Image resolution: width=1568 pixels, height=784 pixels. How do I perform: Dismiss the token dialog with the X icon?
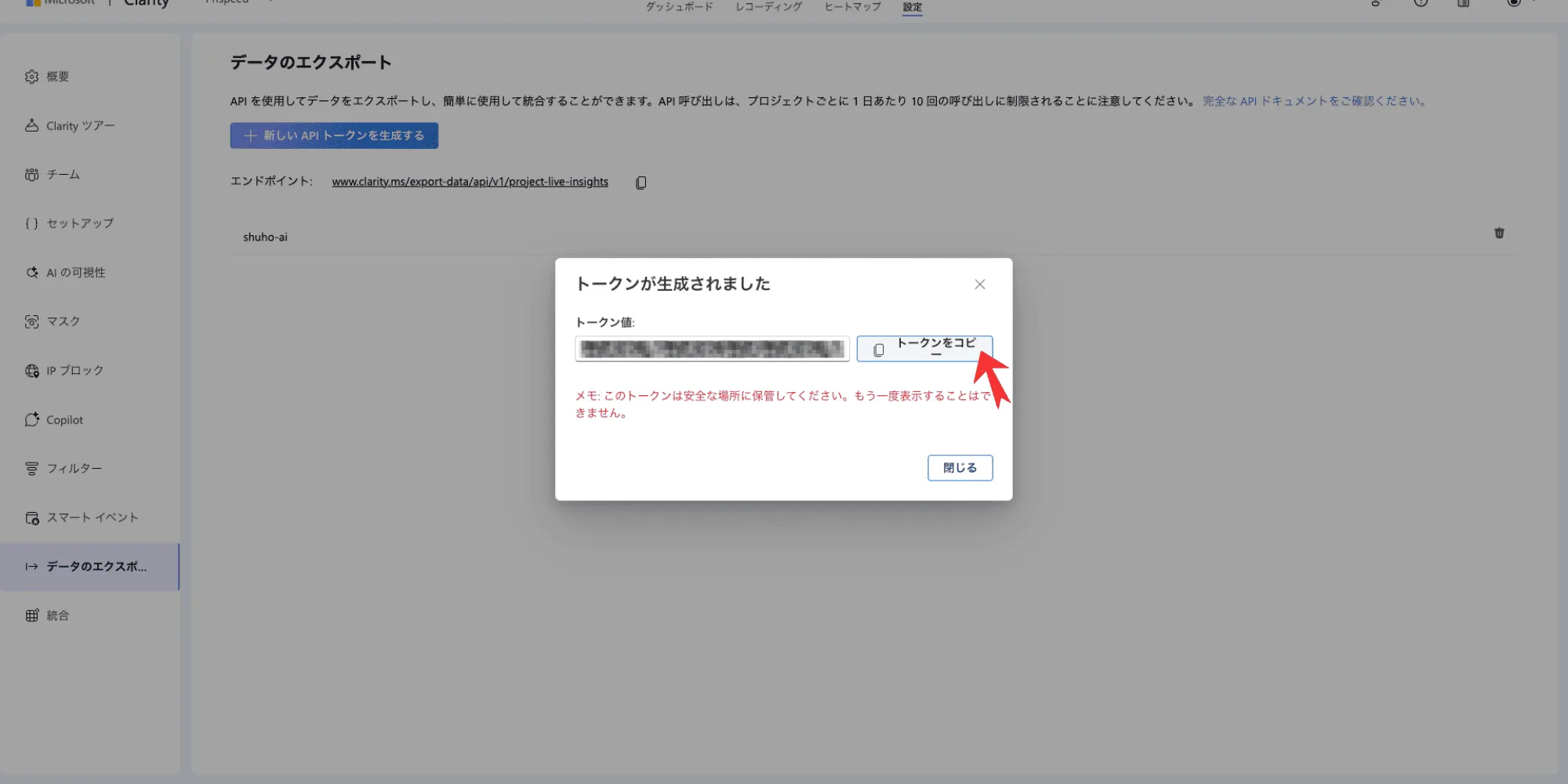[980, 285]
